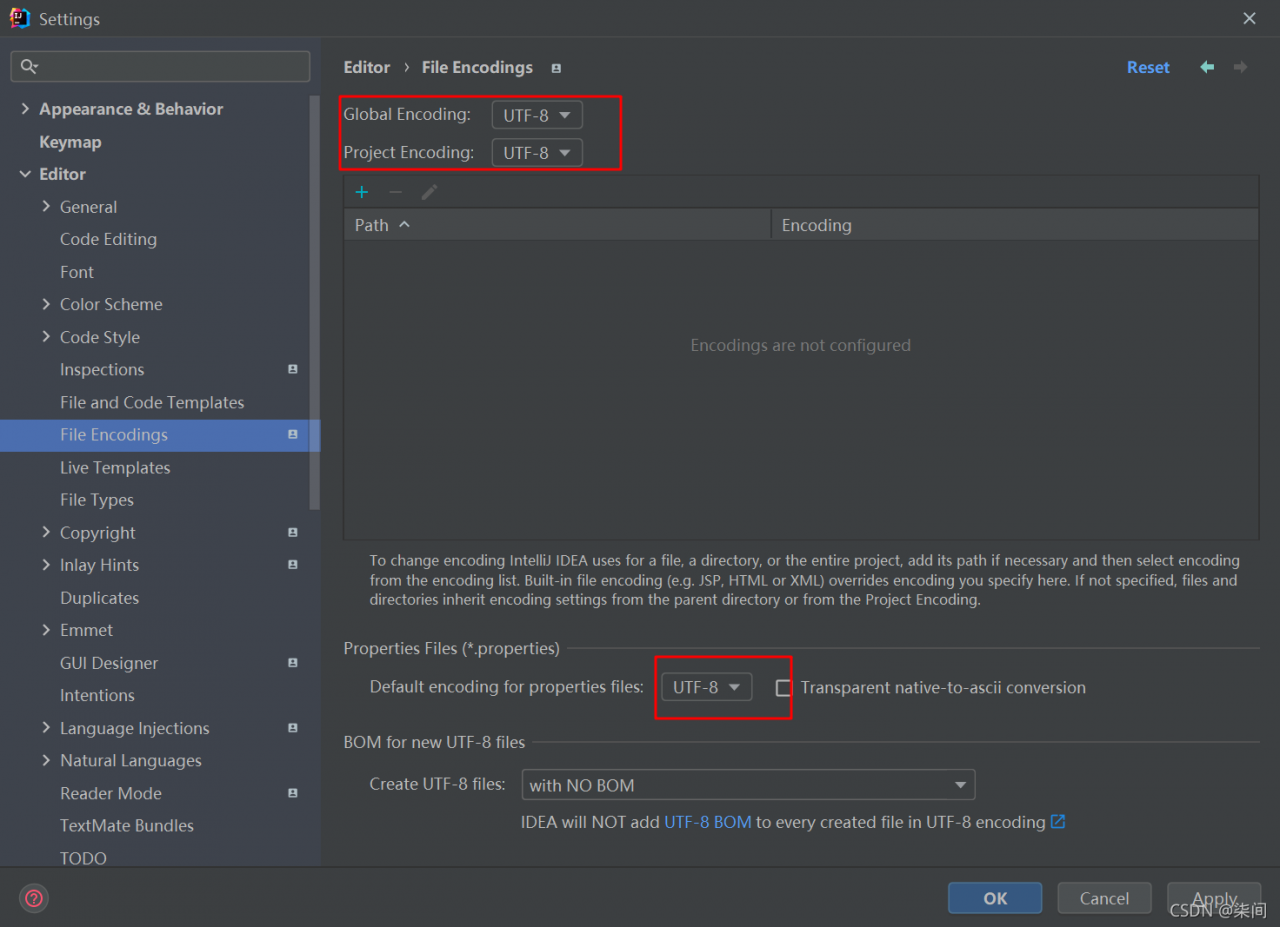The height and width of the screenshot is (927, 1280).
Task: Click the project icon on Inspections row
Action: point(293,369)
